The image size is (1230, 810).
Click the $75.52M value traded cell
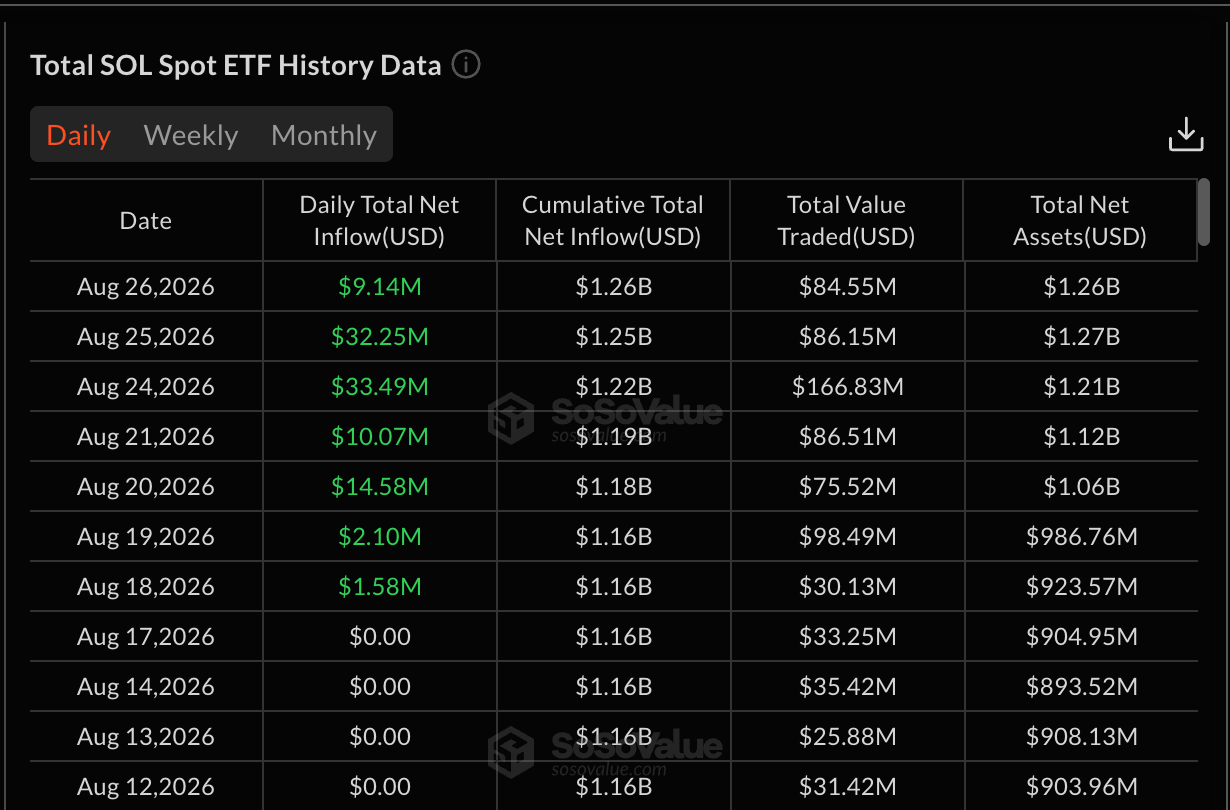[x=847, y=487]
